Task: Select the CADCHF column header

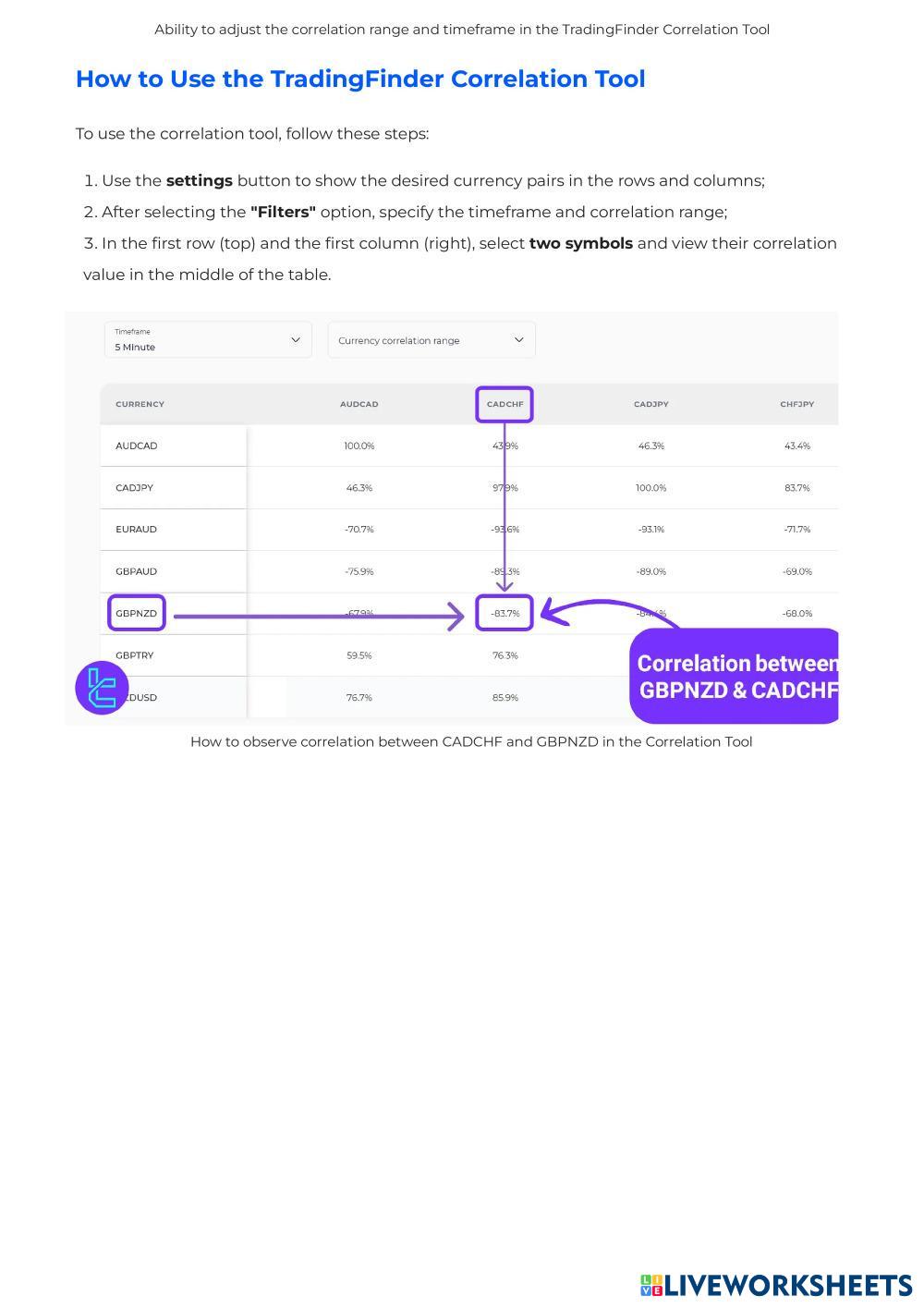Action: coord(505,404)
